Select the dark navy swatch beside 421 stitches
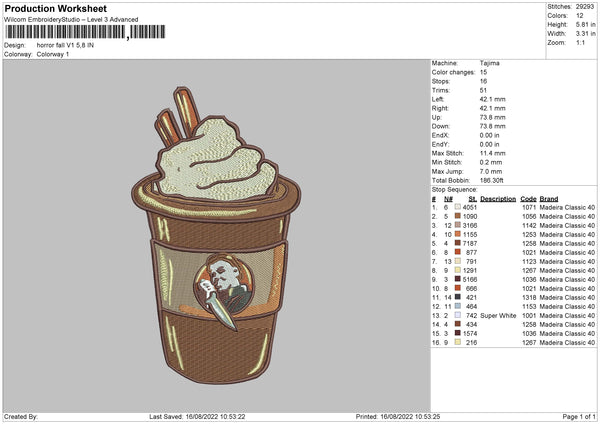The image size is (600, 424). tap(458, 297)
